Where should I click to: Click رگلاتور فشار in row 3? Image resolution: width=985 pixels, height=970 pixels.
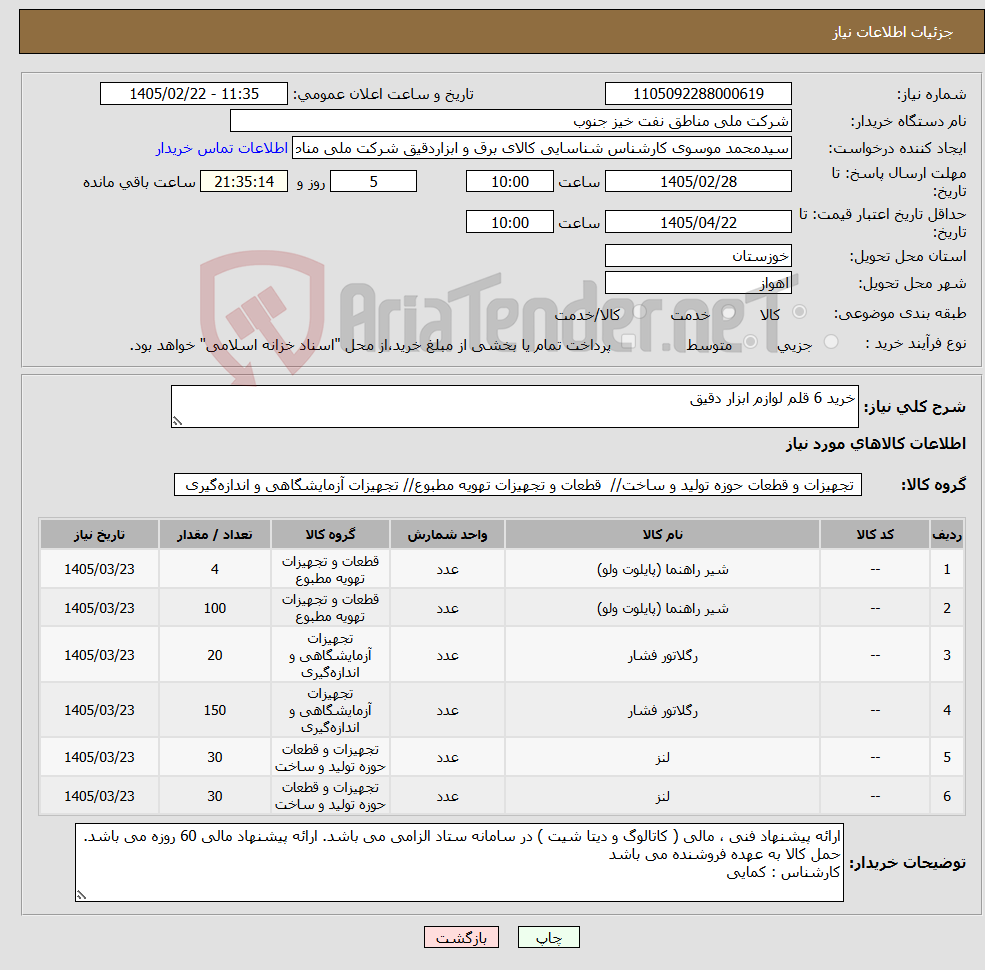pos(662,655)
